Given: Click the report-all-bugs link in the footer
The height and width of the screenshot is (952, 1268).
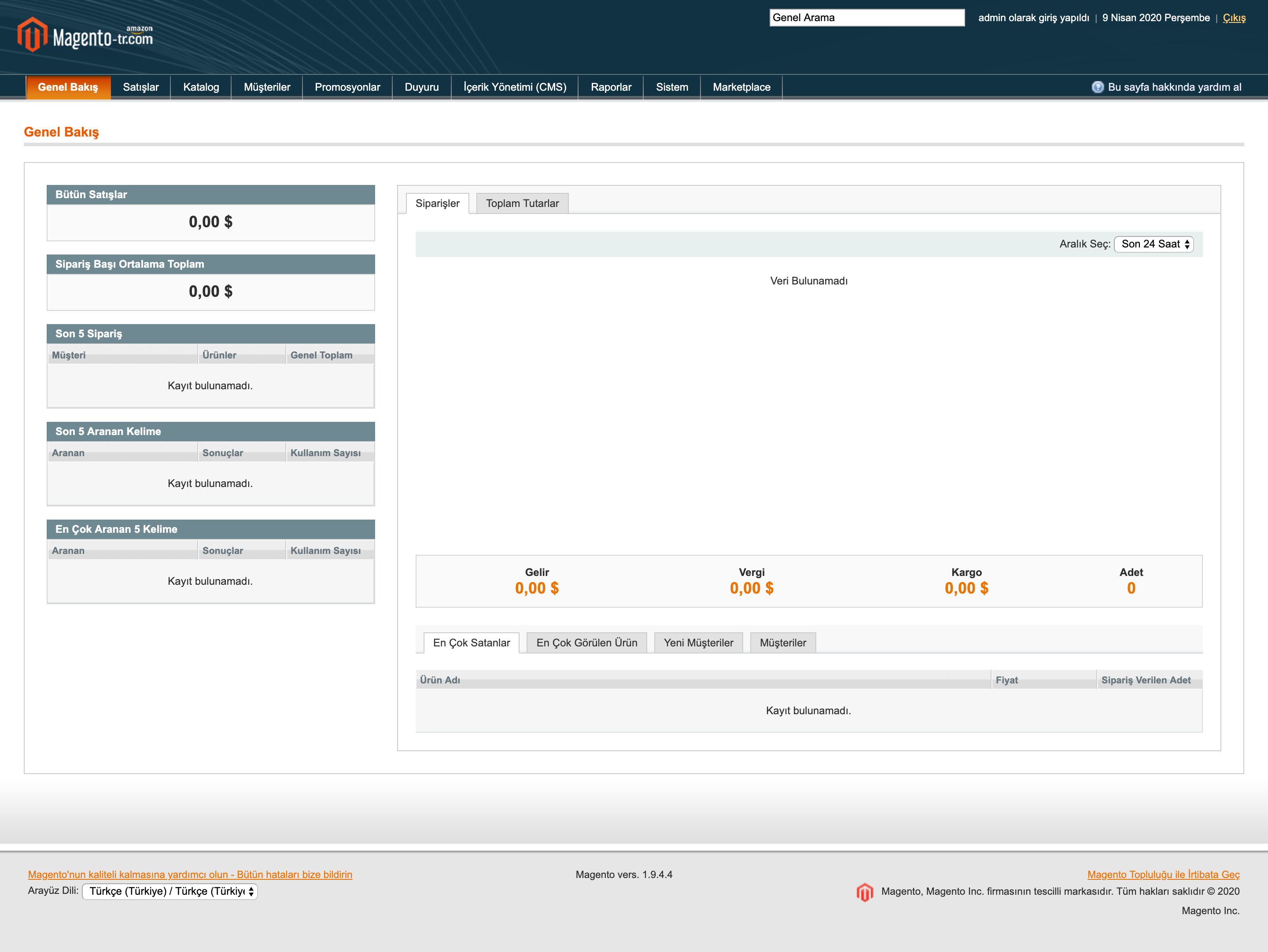Looking at the screenshot, I should pos(190,875).
